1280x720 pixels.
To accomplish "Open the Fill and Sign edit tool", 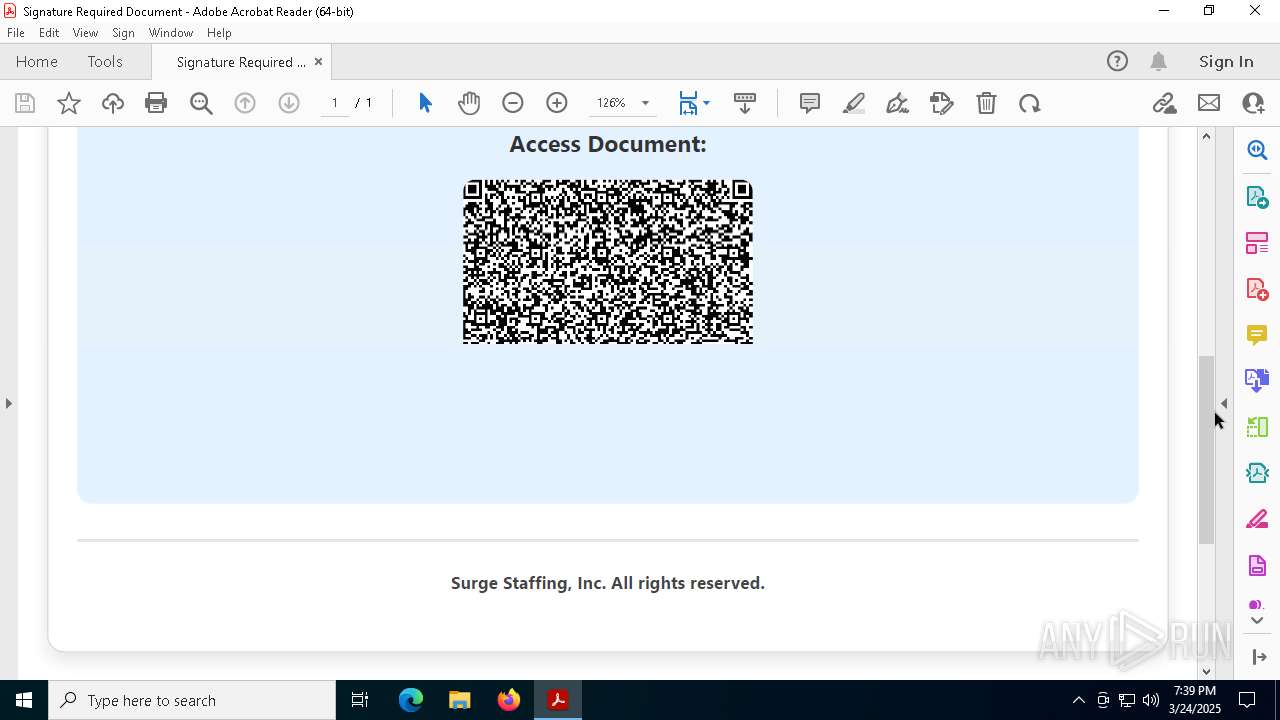I will point(942,103).
